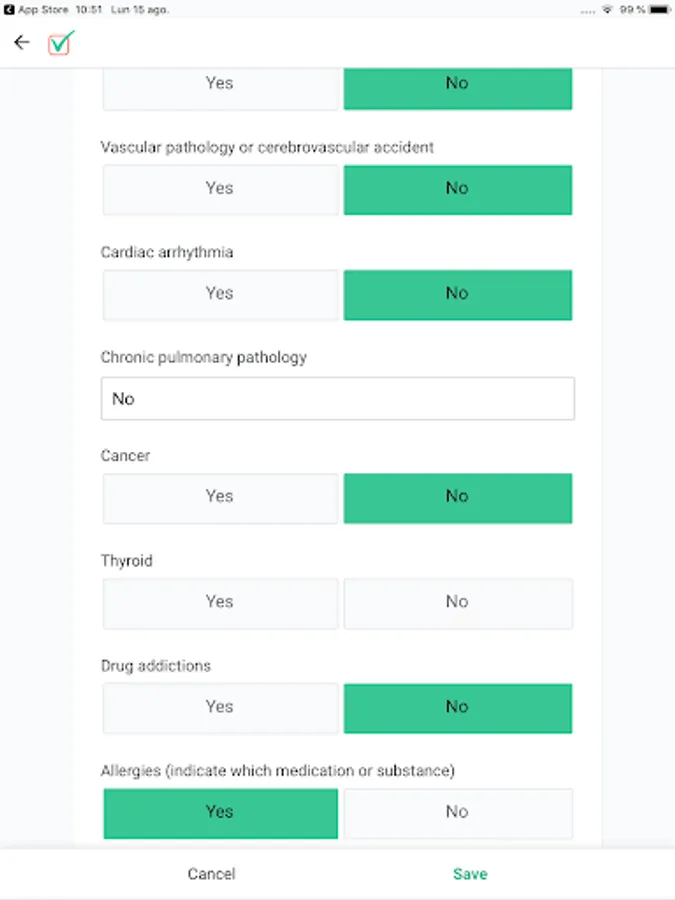The image size is (675, 900).
Task: Select No for Allergies
Action: tap(457, 813)
